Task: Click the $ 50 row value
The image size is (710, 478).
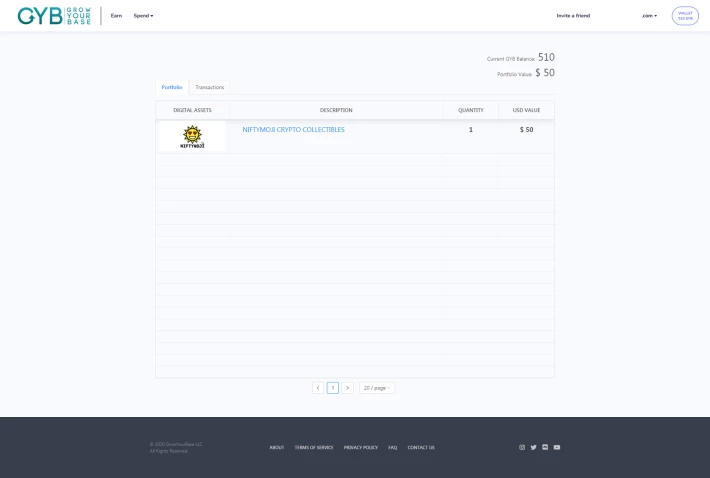Action: [527, 129]
